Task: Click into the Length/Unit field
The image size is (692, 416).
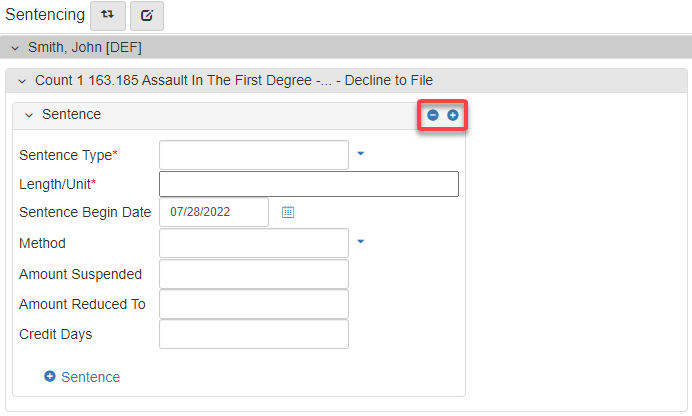Action: 308,184
